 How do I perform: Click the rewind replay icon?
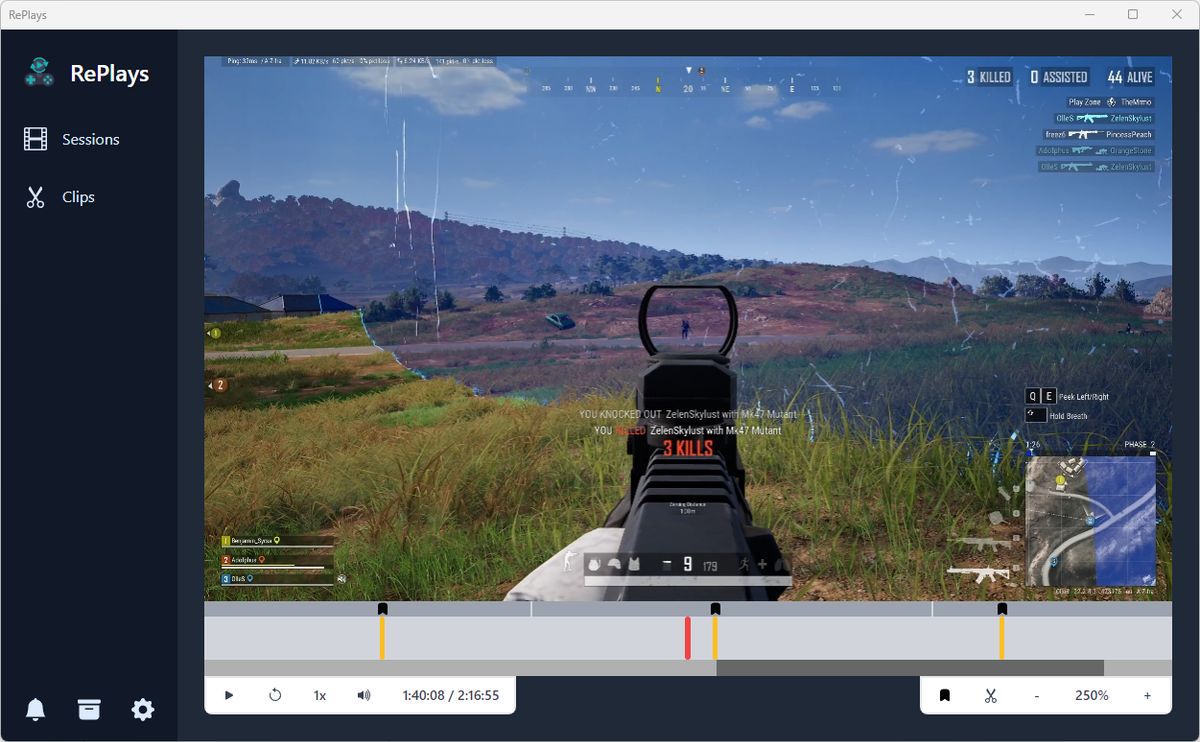[x=275, y=695]
